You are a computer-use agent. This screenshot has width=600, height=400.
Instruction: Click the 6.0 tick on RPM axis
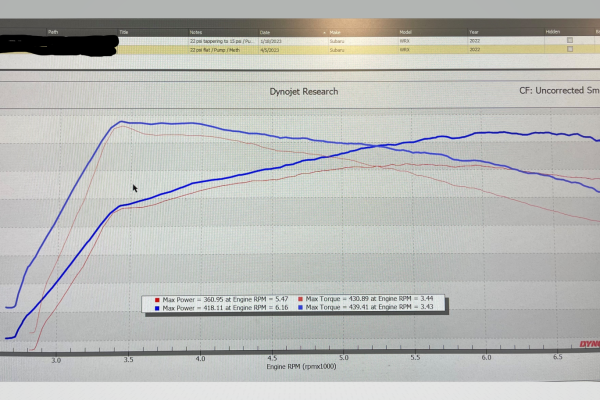click(486, 357)
